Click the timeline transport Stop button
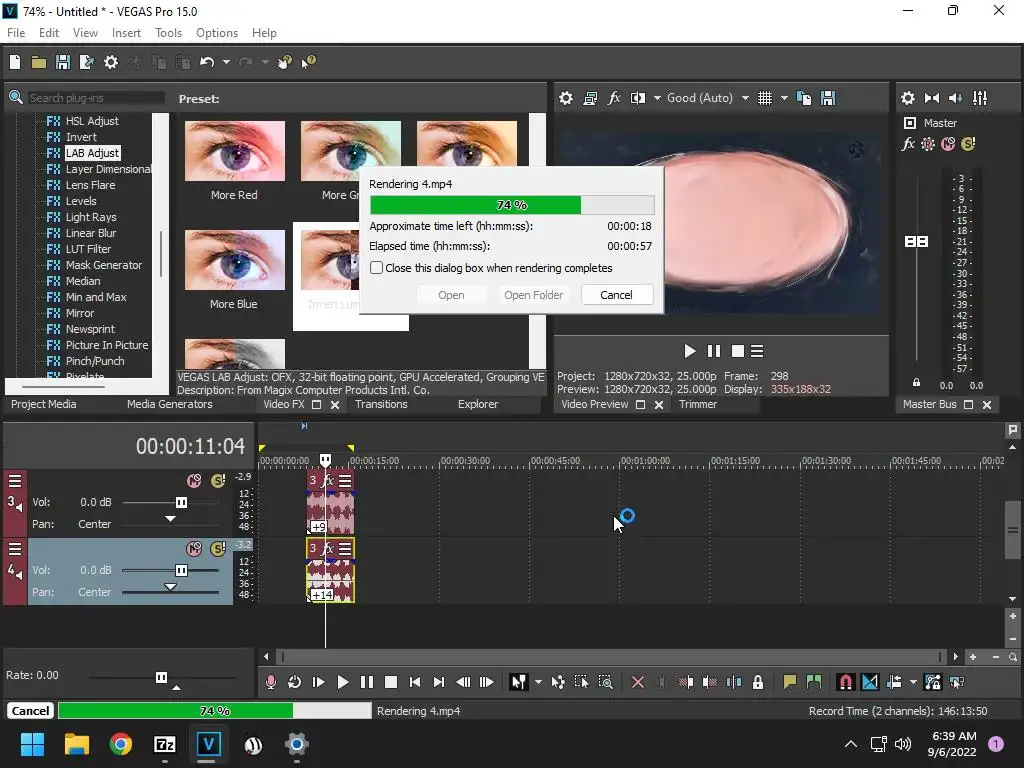1024x768 pixels. tap(391, 682)
